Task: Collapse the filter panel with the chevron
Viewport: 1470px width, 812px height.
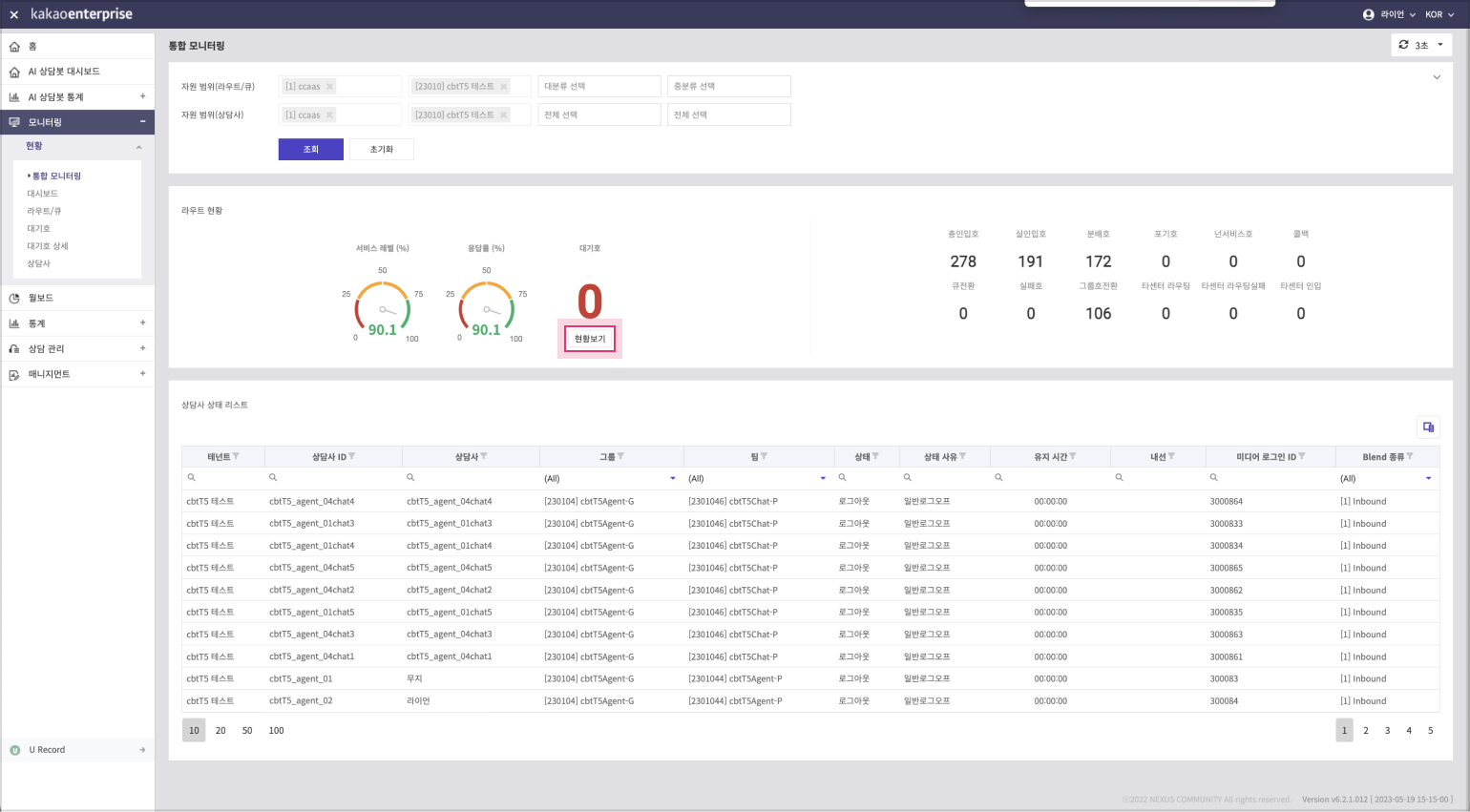Action: (x=1436, y=77)
